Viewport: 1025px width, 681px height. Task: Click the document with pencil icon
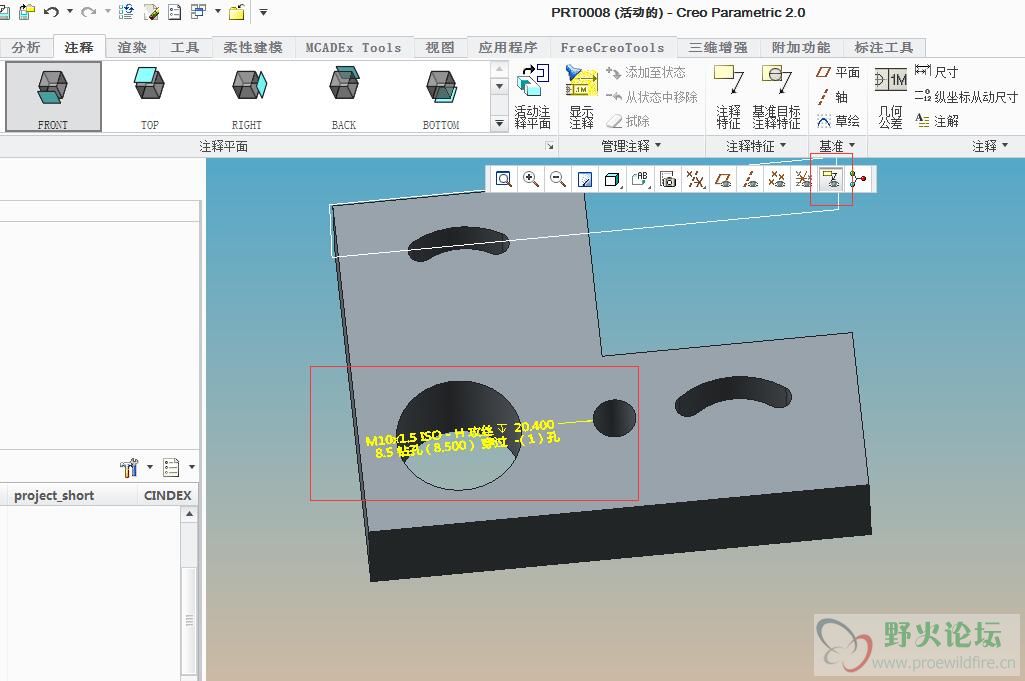pos(152,11)
